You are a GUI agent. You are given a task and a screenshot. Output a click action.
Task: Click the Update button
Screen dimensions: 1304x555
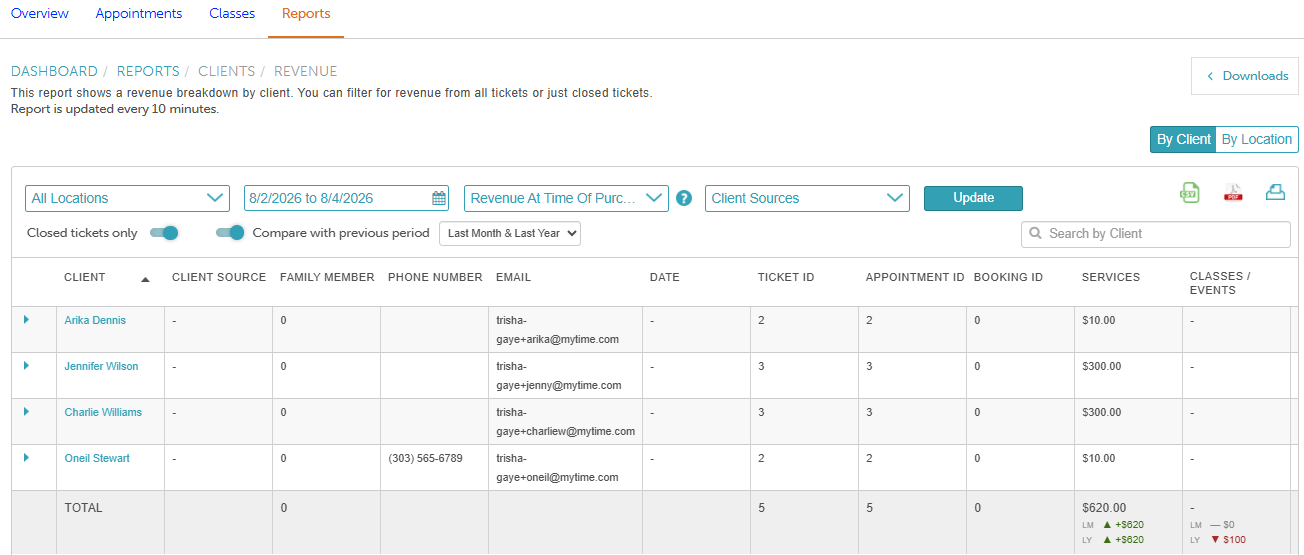click(973, 198)
